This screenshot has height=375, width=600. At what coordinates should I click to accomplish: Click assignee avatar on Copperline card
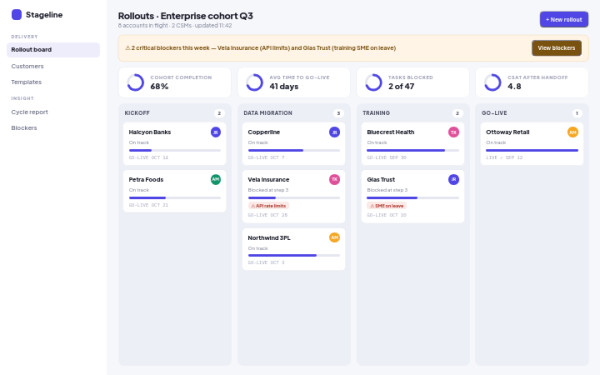(334, 132)
